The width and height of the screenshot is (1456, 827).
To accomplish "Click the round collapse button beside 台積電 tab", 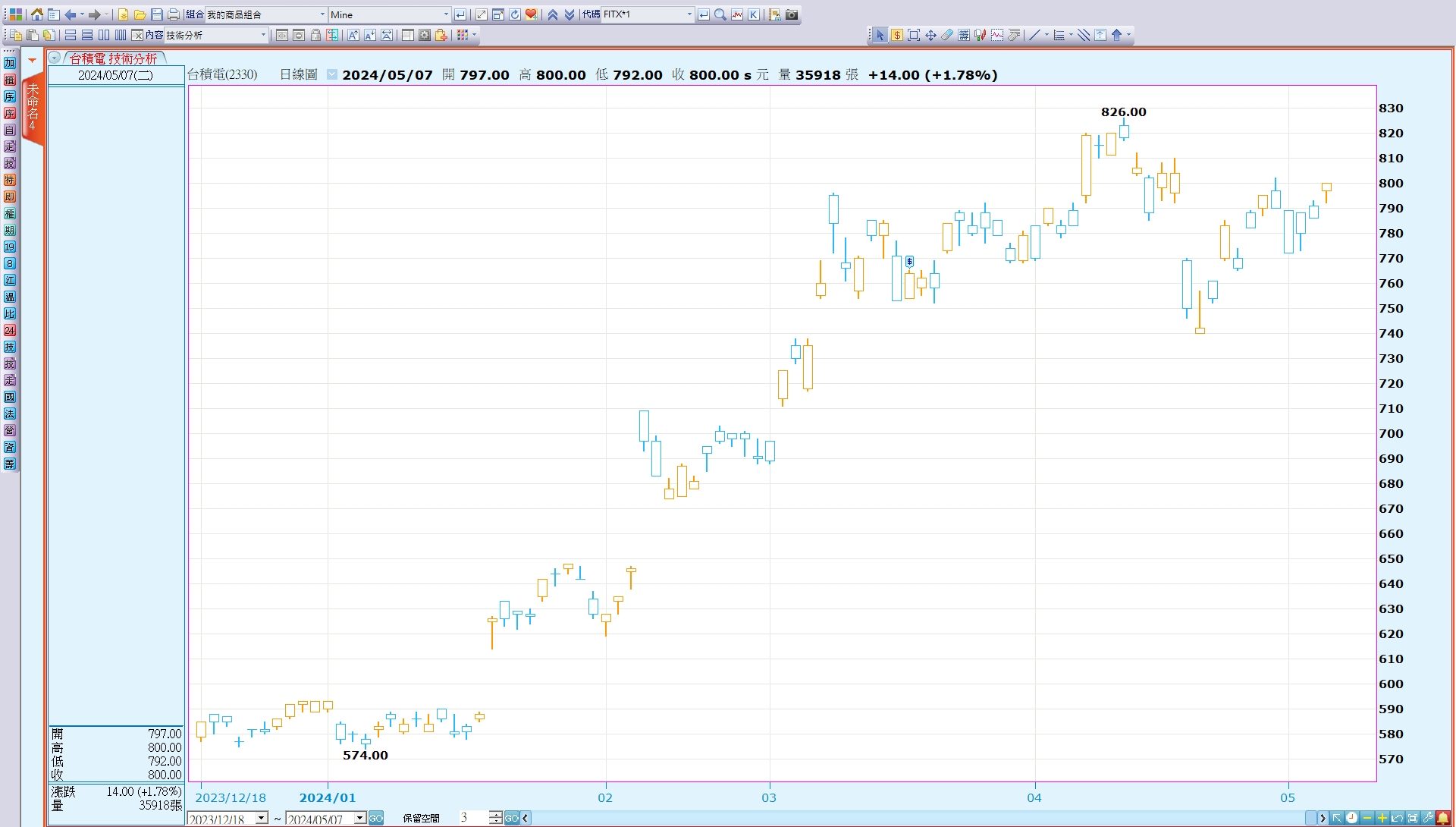I will (55, 58).
